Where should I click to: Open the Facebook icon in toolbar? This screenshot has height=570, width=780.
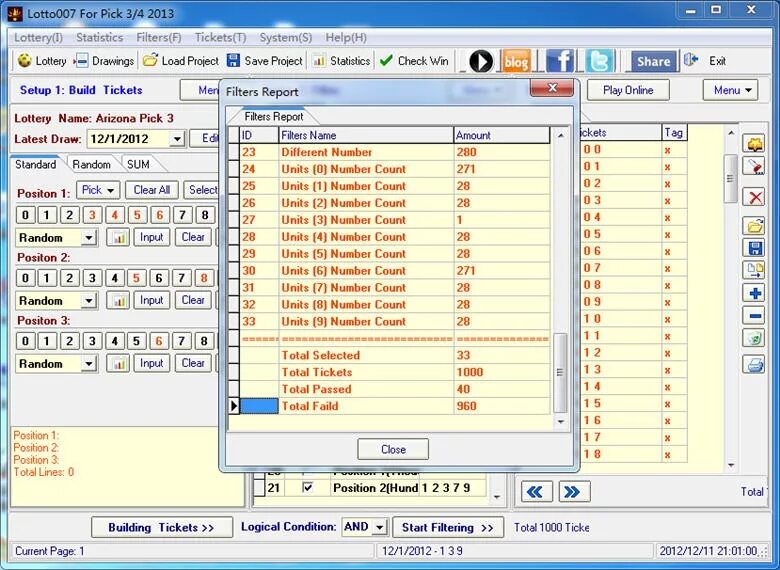tap(560, 61)
